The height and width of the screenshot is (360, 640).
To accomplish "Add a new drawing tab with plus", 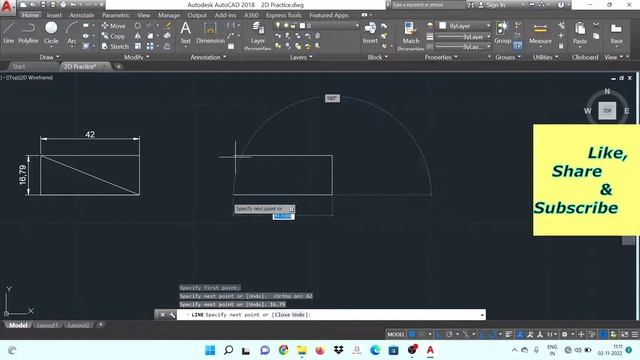I will click(118, 67).
